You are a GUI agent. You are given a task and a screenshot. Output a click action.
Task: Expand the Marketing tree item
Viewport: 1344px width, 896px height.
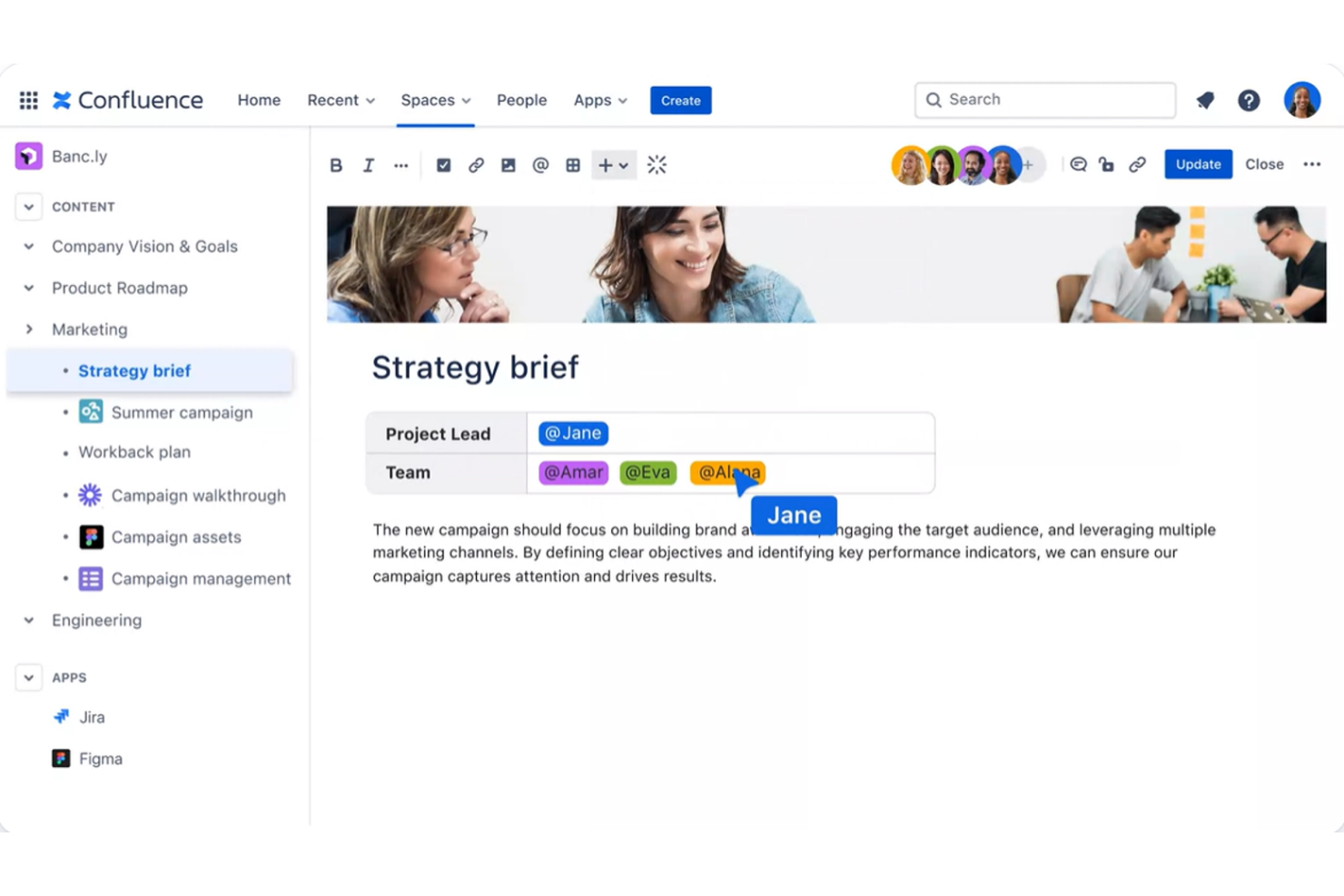[x=29, y=330]
